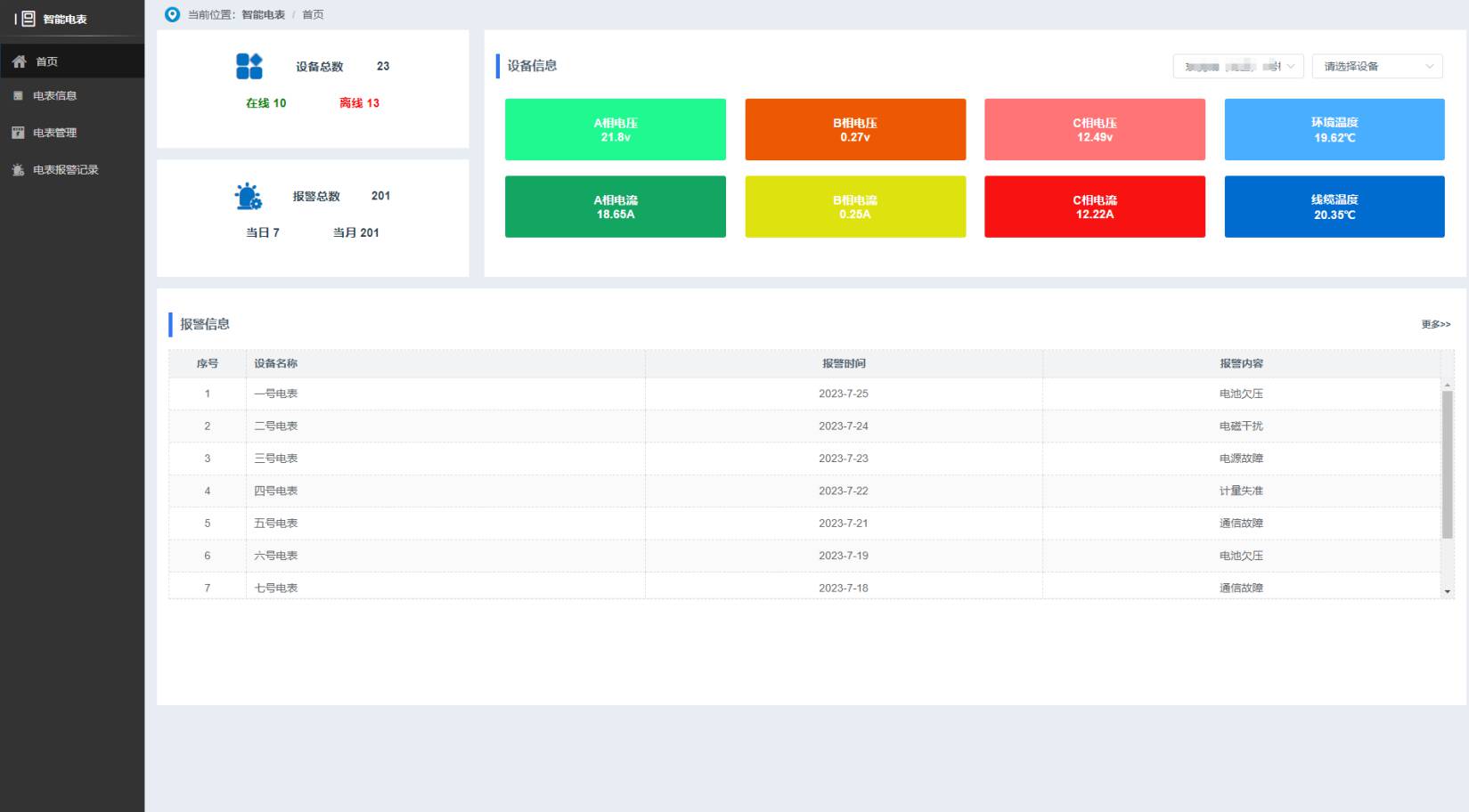The height and width of the screenshot is (812, 1469).
Task: Click the yellow B相电流 tile
Action: pyautogui.click(x=854, y=207)
